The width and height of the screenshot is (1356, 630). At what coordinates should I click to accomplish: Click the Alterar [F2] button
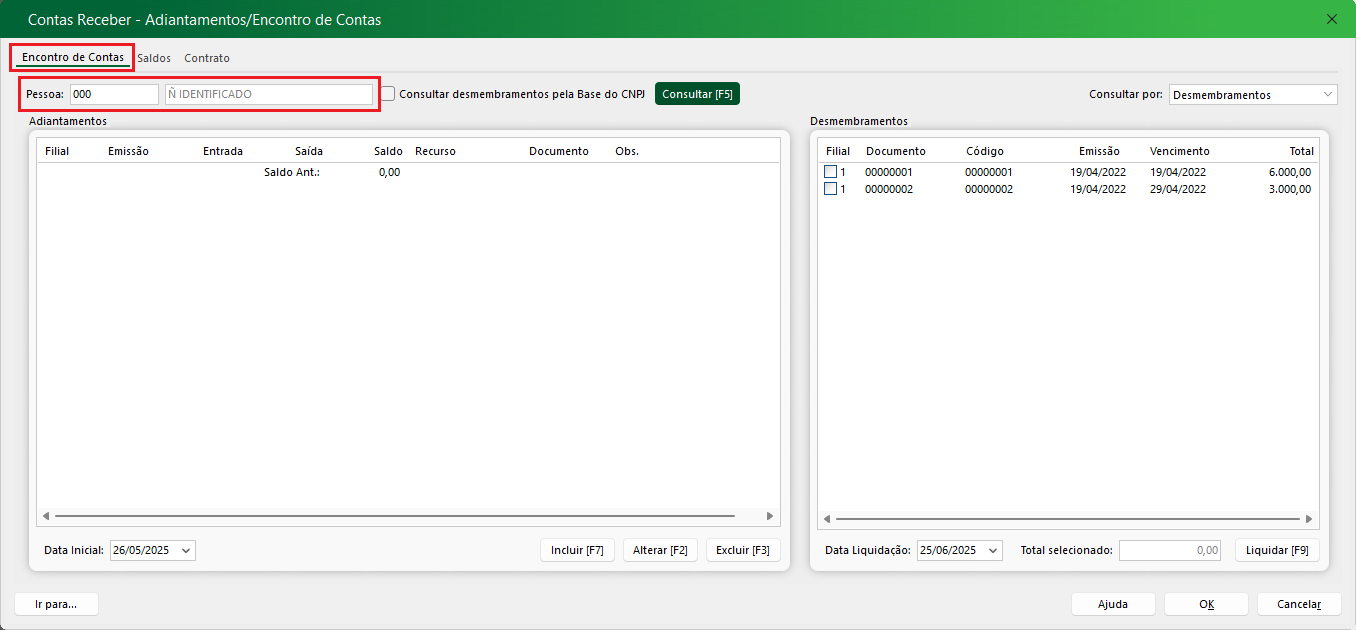point(660,550)
